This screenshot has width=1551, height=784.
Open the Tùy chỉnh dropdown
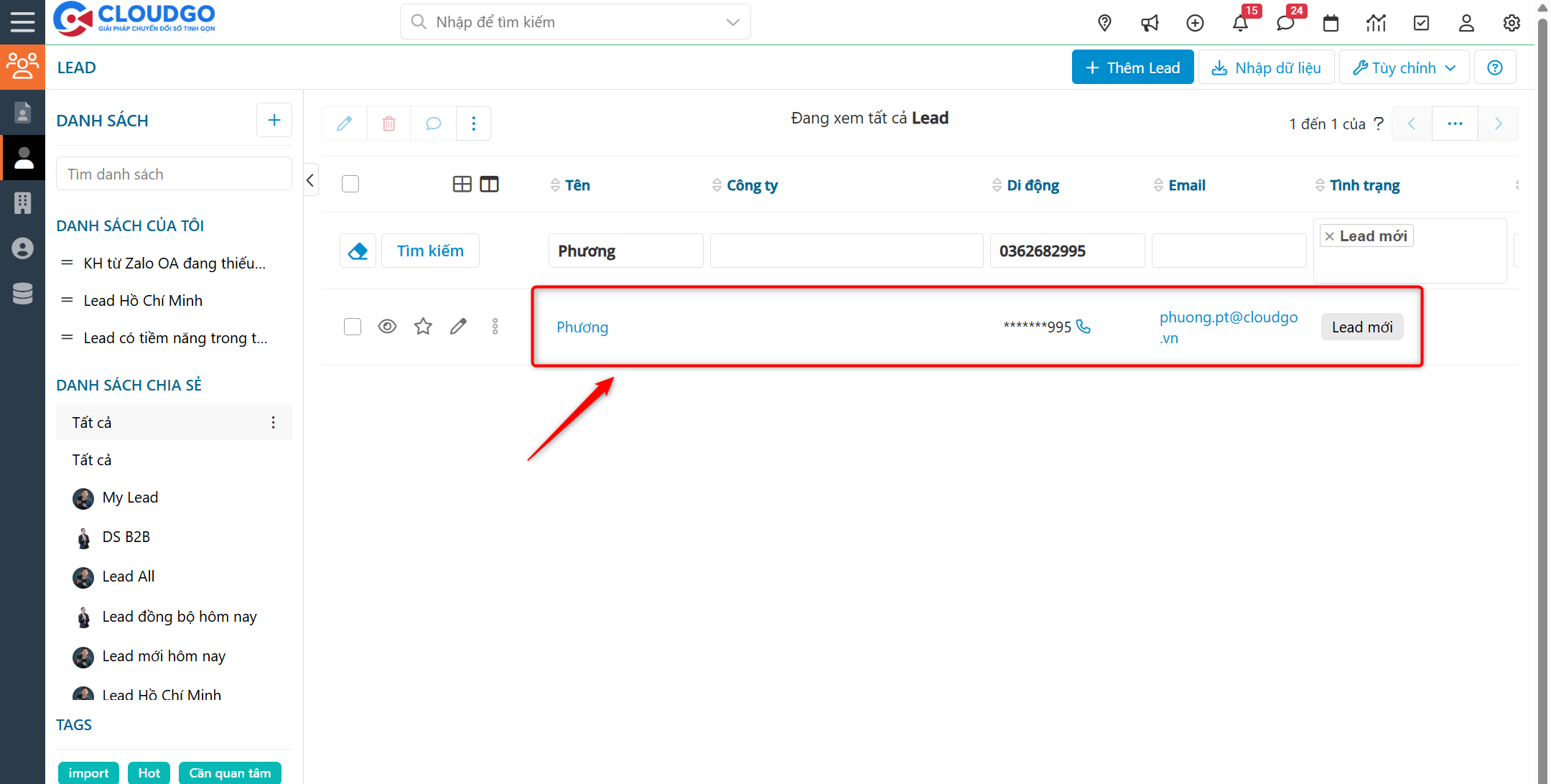[x=1403, y=67]
